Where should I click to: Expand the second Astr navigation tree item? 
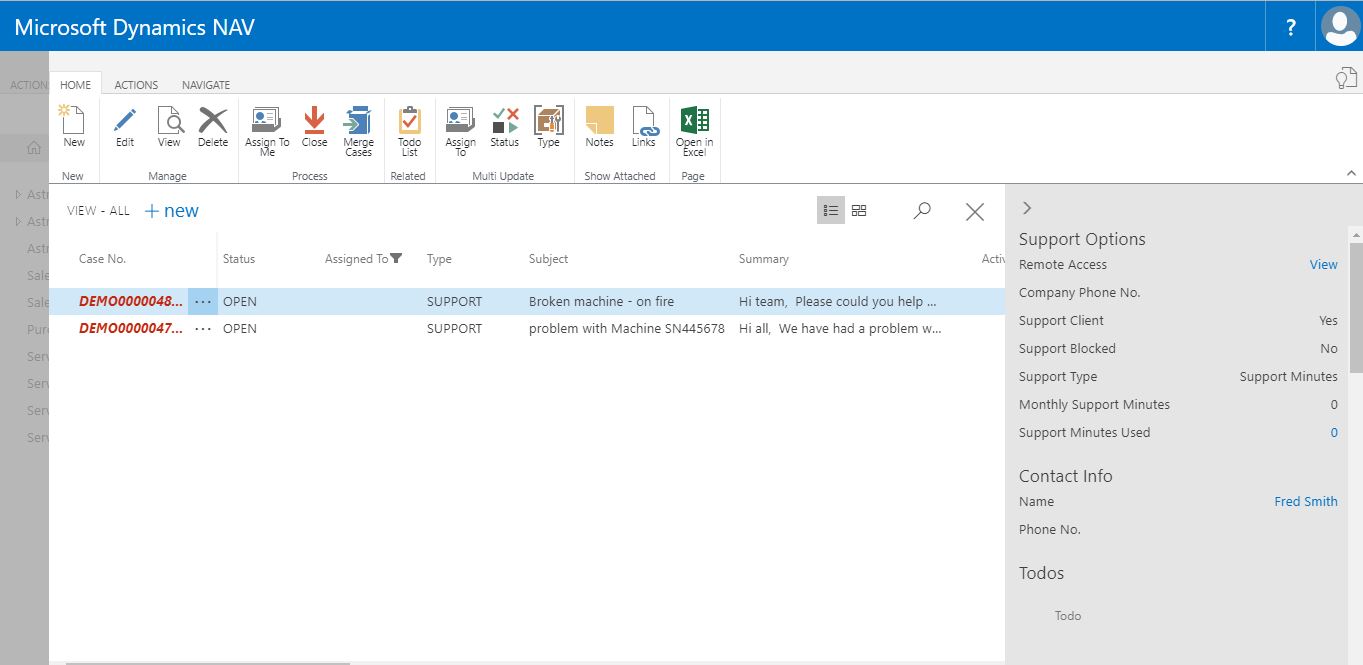(18, 221)
